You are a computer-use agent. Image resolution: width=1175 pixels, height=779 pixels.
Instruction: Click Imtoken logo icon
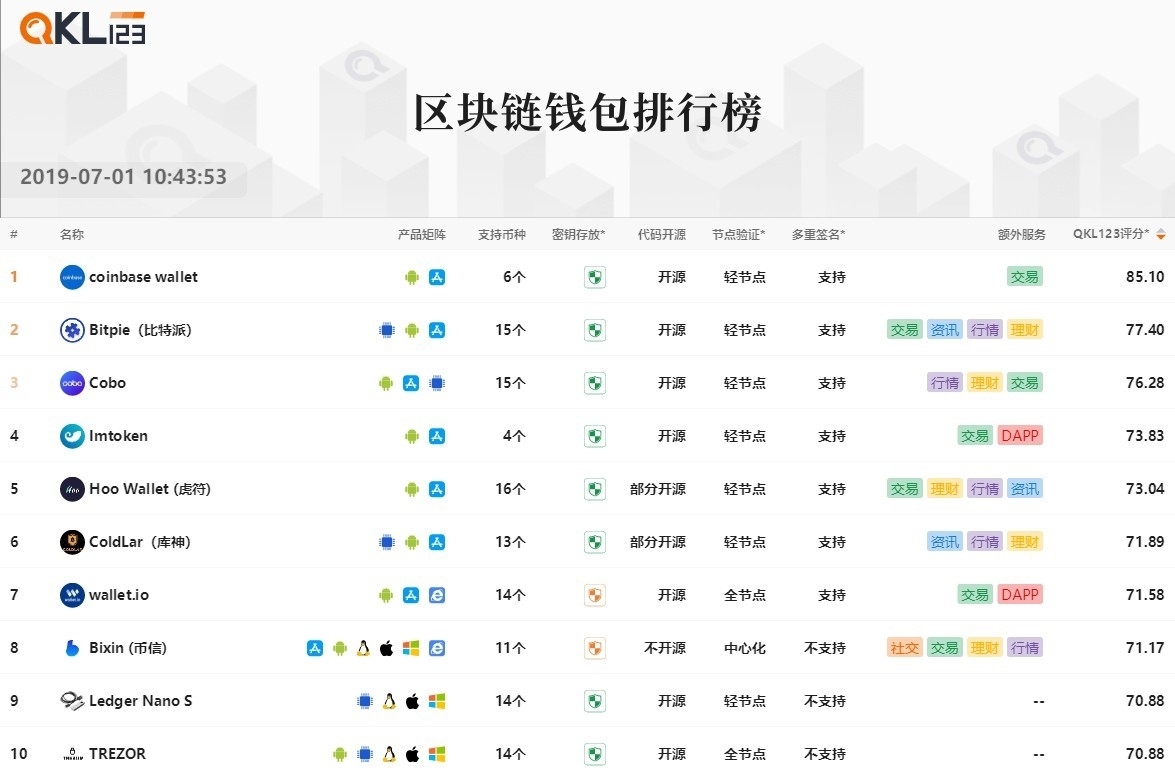(x=72, y=436)
